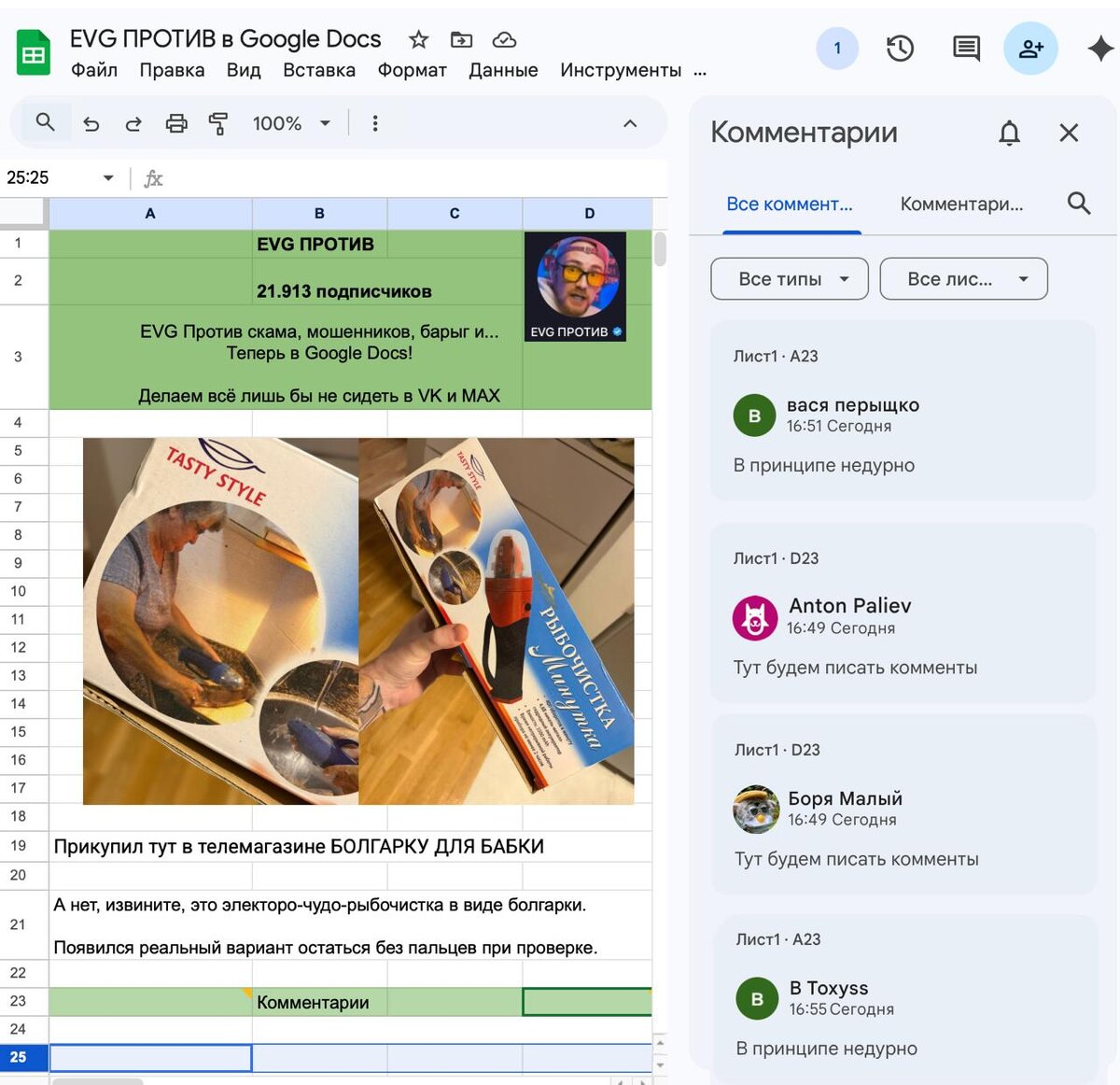Click the vertical scrollbar thumb of the sheet
The width and height of the screenshot is (1120, 1085).
660,249
